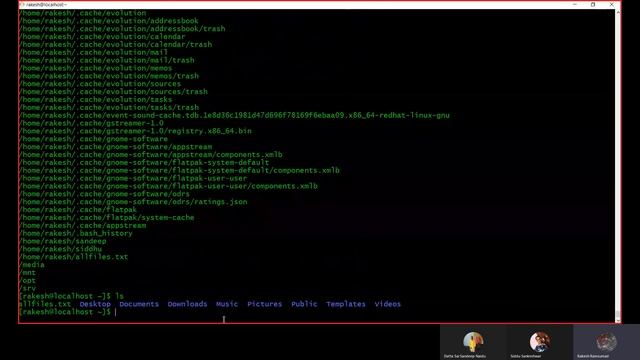Click the odrs/ratings.json path line
Viewport: 640px width, 360px height.
coord(133,202)
